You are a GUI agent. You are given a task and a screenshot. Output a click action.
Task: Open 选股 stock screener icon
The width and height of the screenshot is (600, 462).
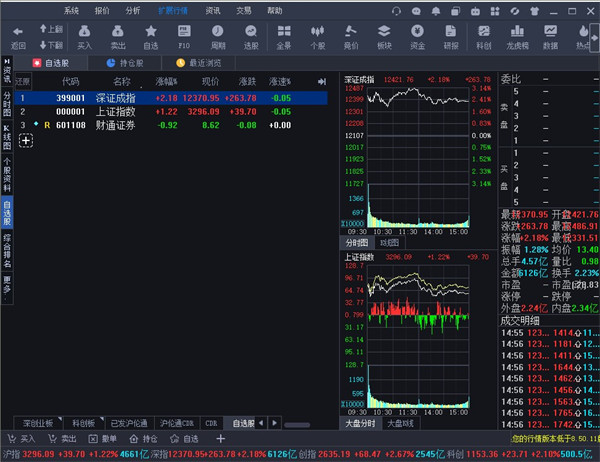click(x=251, y=31)
